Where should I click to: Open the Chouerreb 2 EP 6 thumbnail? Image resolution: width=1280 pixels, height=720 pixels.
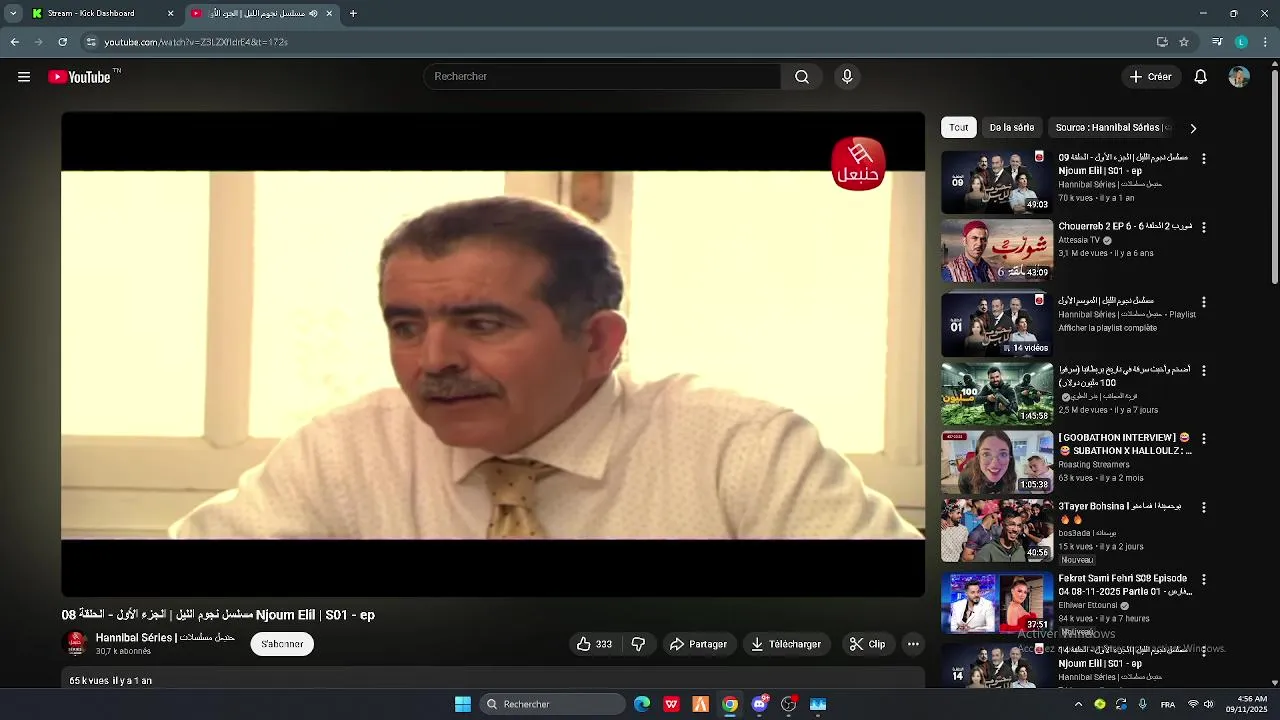997,251
